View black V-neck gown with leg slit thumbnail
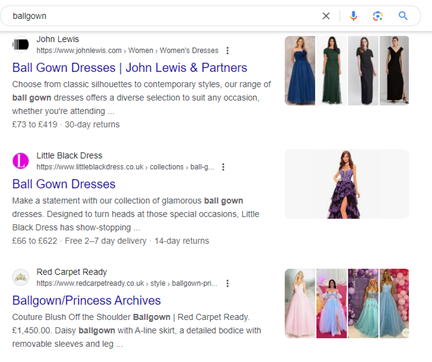Image resolution: width=432 pixels, height=362 pixels. [x=394, y=71]
